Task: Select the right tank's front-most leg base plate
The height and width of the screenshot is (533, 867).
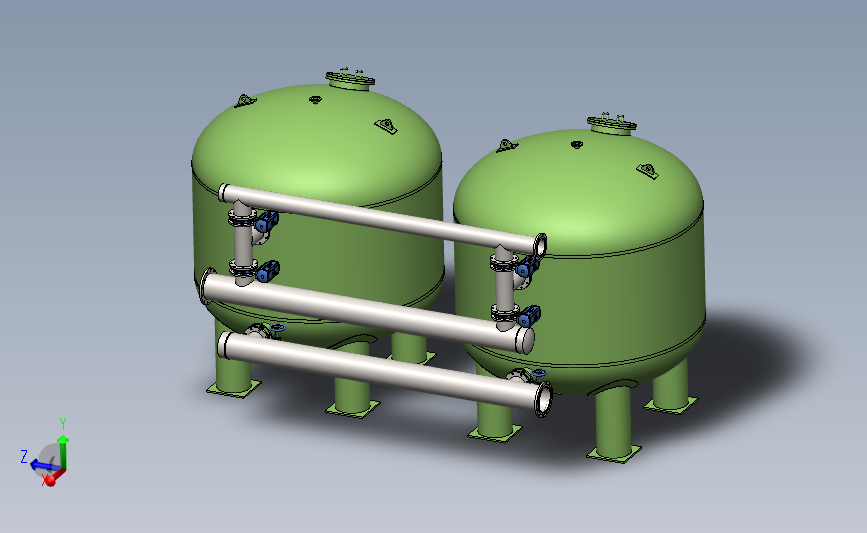Action: pos(614,454)
